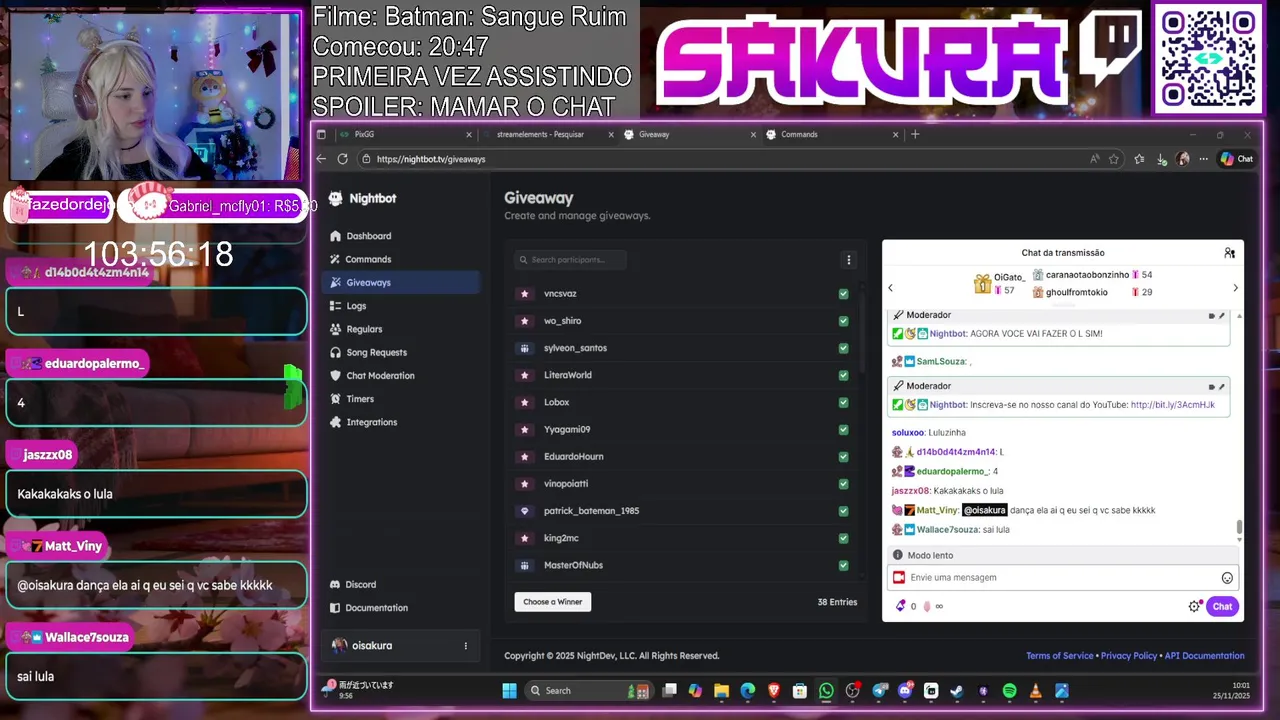Click the Commands sidebar icon

[x=336, y=259]
